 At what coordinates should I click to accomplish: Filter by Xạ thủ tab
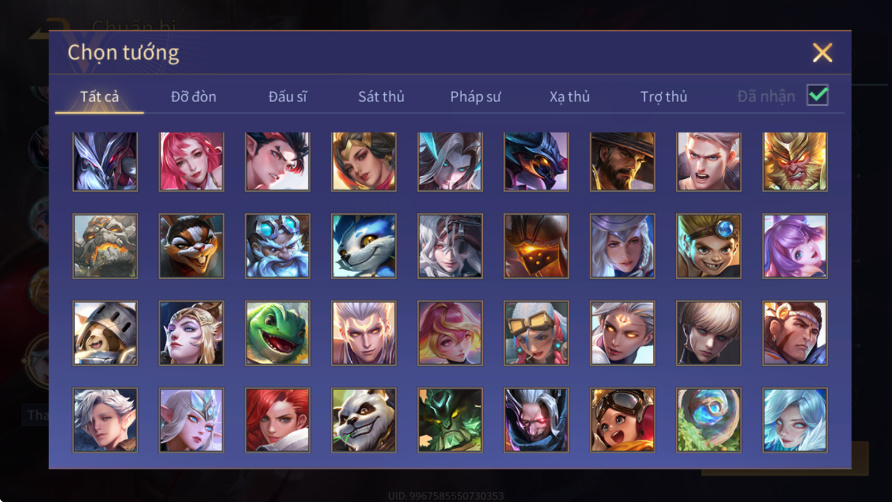coord(569,97)
